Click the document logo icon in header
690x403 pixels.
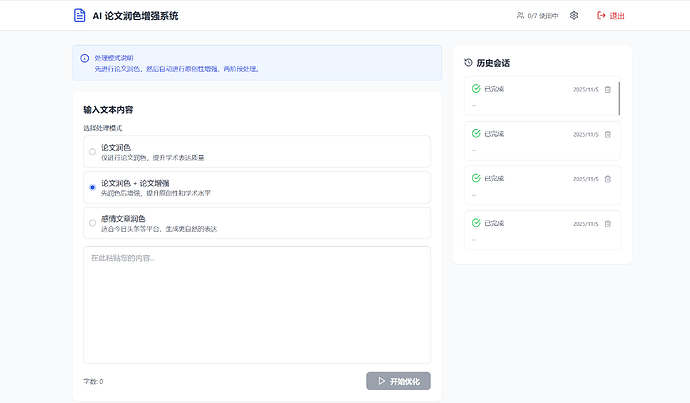click(x=79, y=15)
